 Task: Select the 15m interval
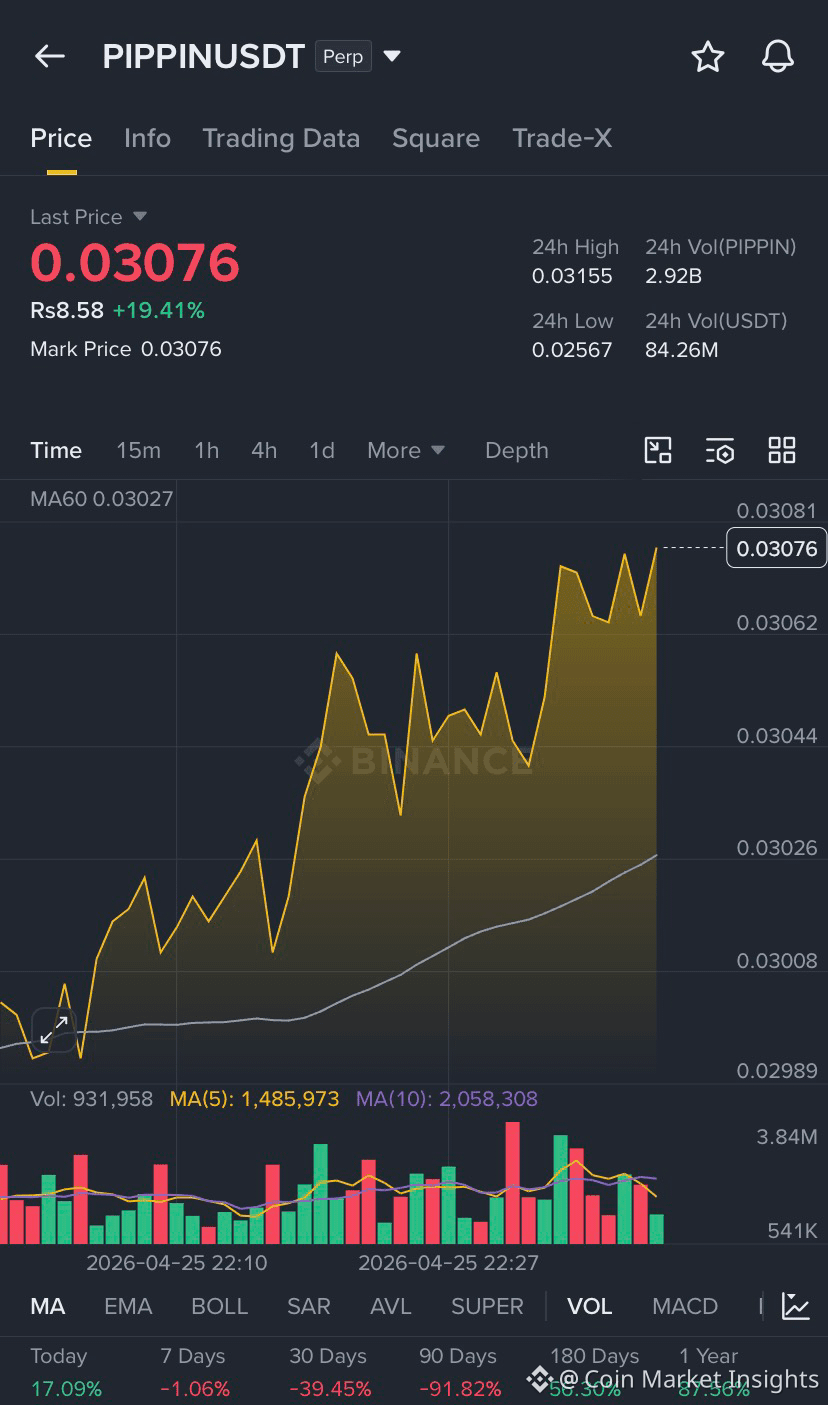pyautogui.click(x=138, y=450)
